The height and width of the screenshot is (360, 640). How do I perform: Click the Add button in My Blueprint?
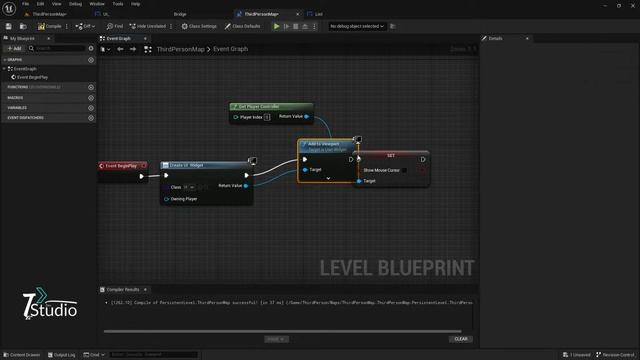[x=14, y=48]
